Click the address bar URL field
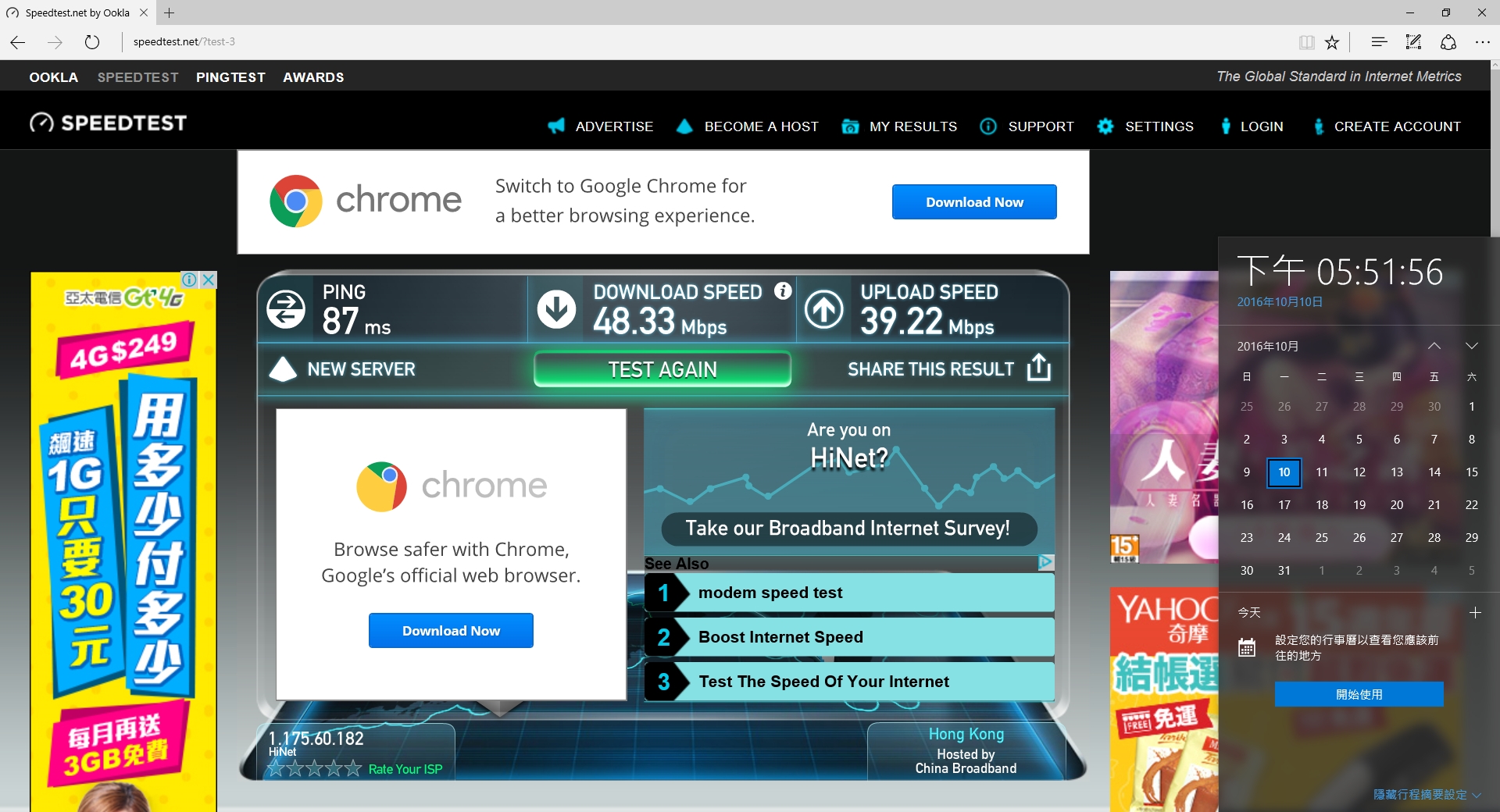1500x812 pixels. coord(703,42)
